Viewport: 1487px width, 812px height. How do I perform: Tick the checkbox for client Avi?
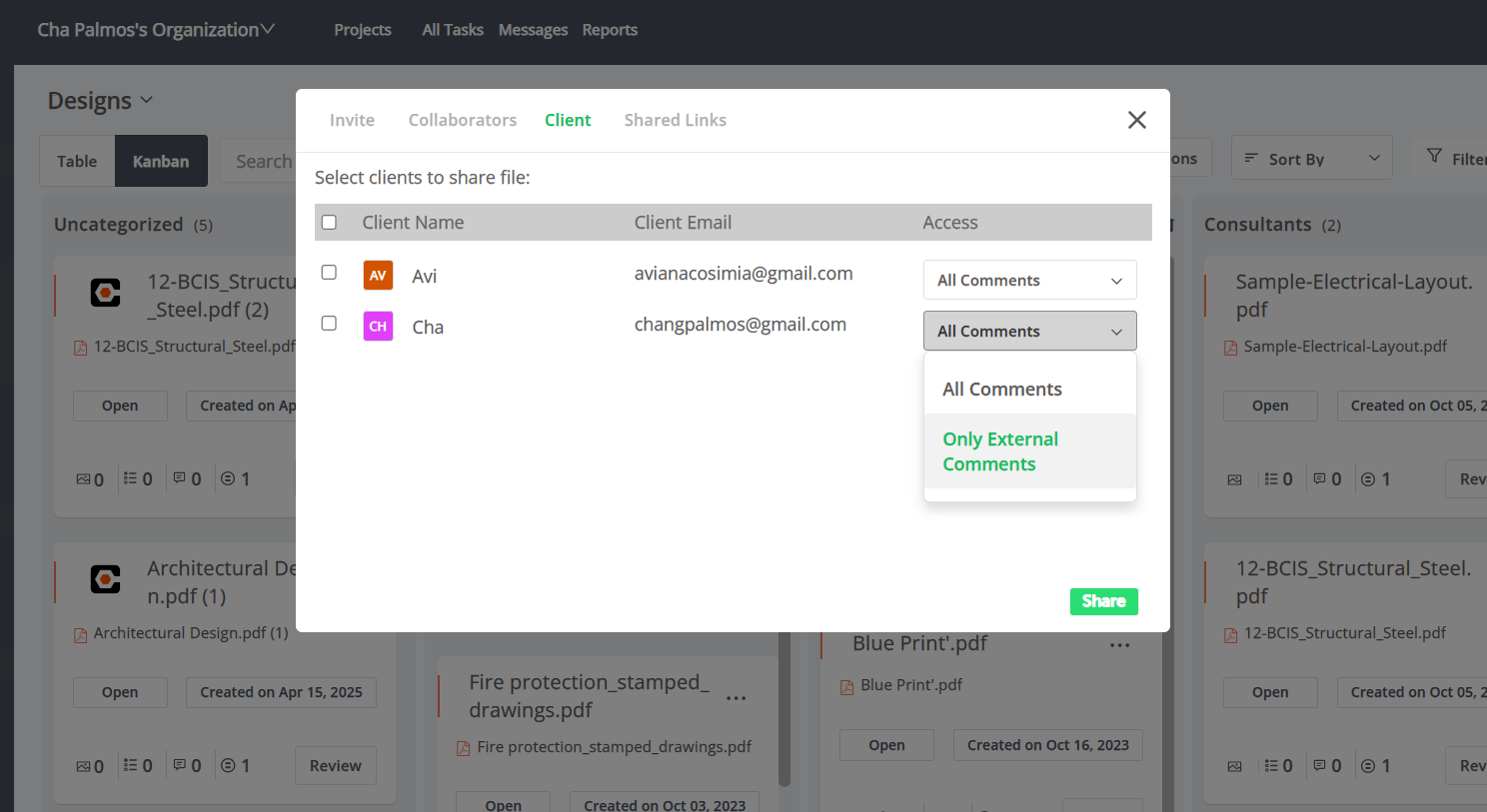coord(329,273)
